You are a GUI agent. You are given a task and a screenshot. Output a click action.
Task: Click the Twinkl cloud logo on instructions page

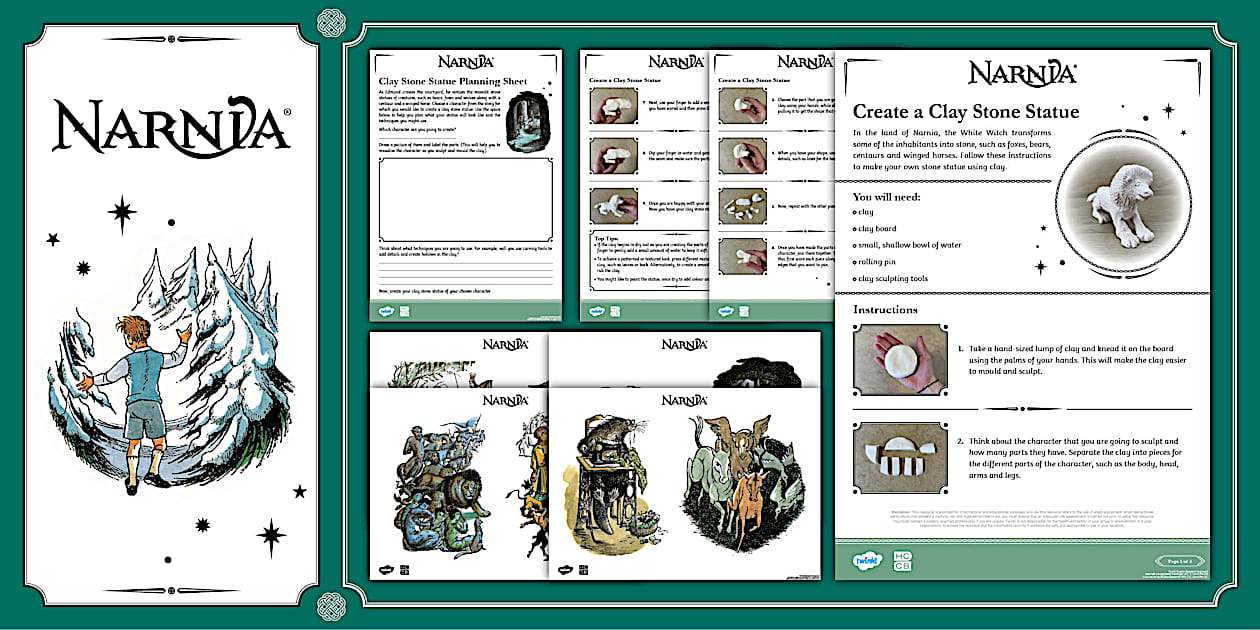(x=866, y=560)
